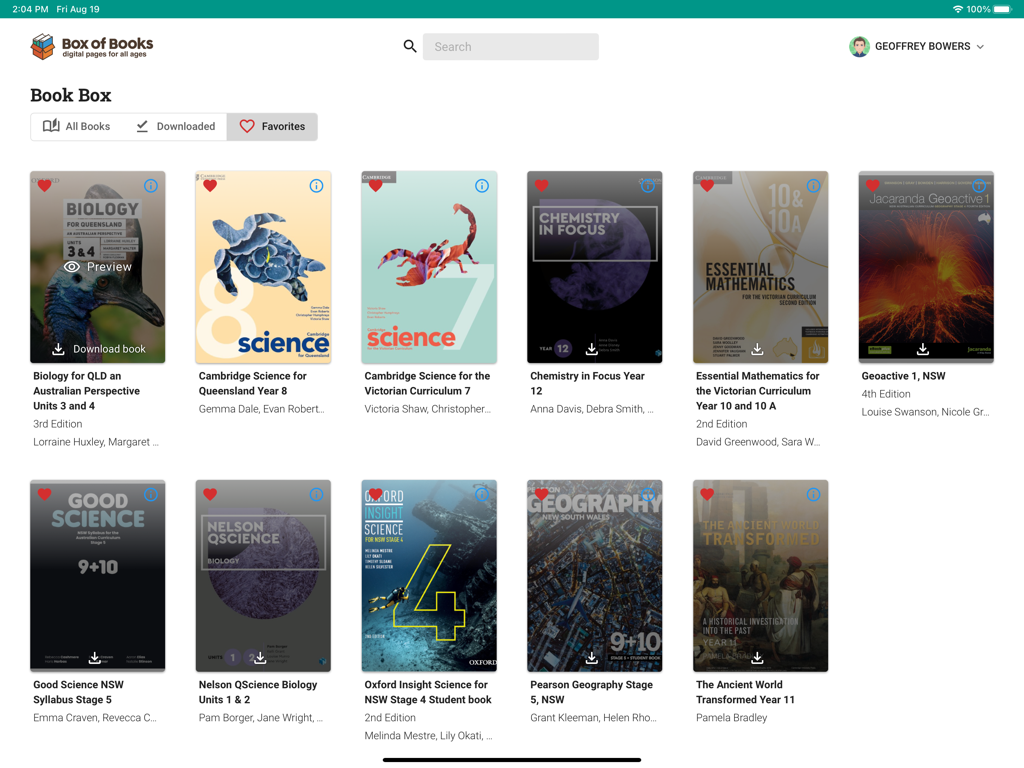
Task: View info for Cambridge Science Year 8
Action: (x=317, y=185)
